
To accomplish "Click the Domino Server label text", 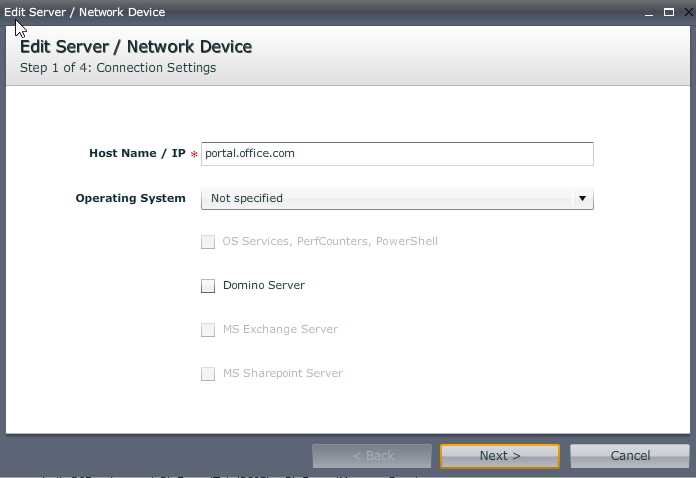I will pyautogui.click(x=263, y=286).
